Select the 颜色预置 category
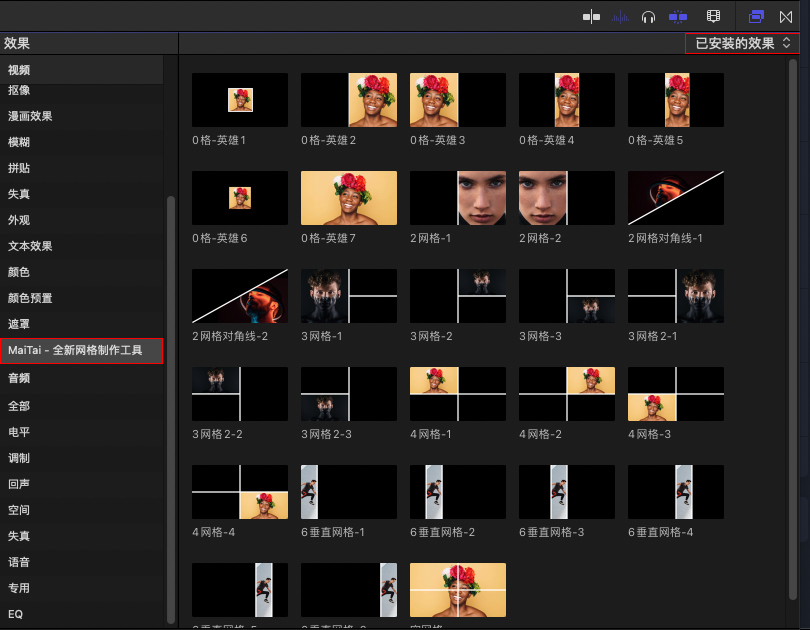The width and height of the screenshot is (810, 630). 82,298
